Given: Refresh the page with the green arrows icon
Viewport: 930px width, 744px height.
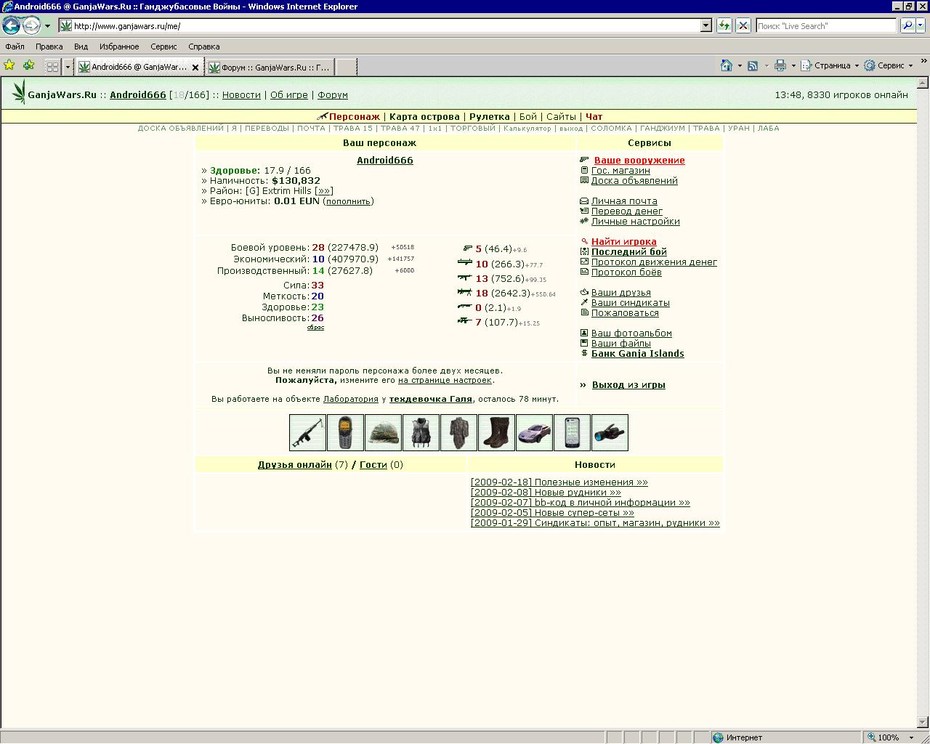Looking at the screenshot, I should tap(724, 26).
